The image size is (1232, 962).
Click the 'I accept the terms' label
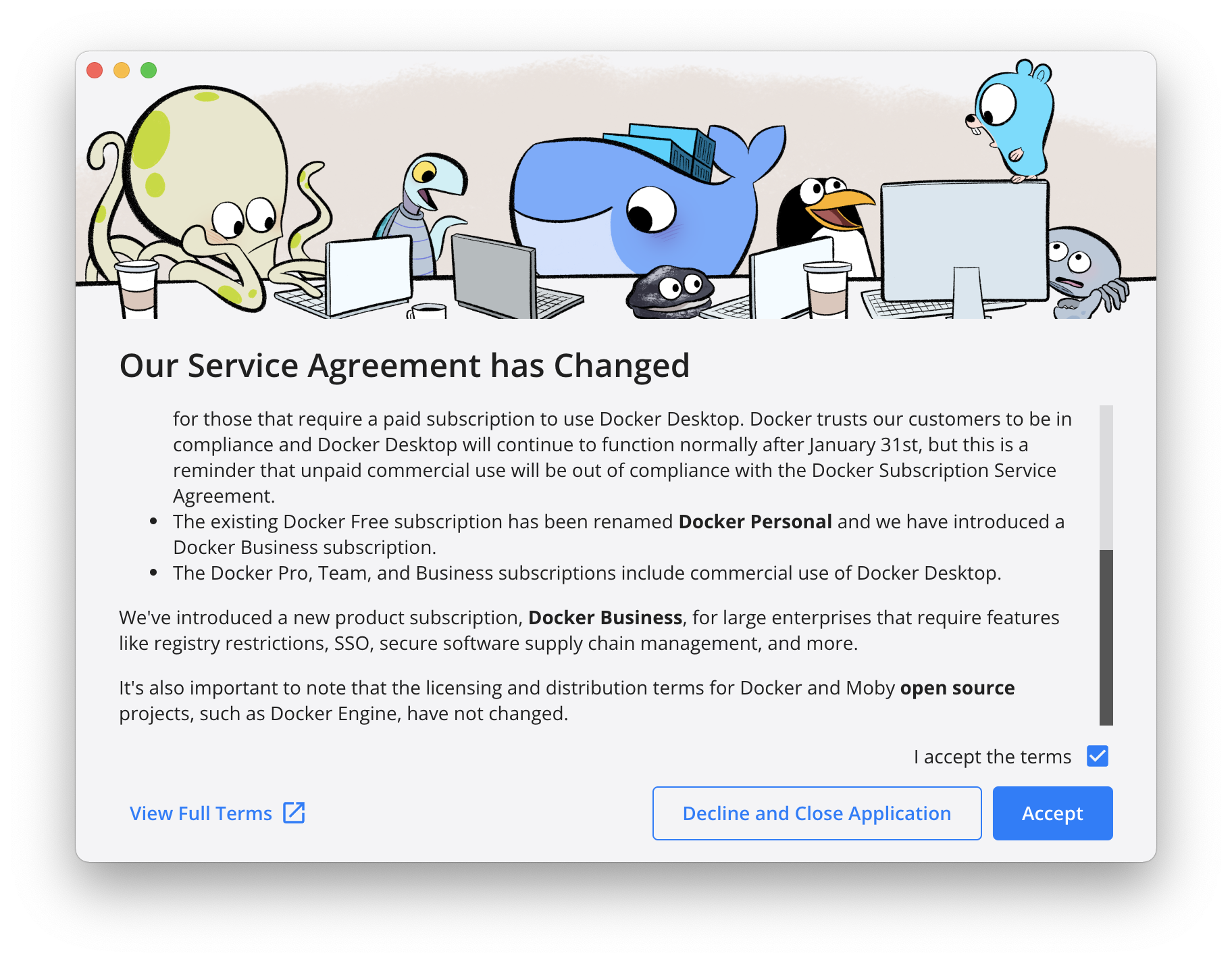(x=992, y=757)
